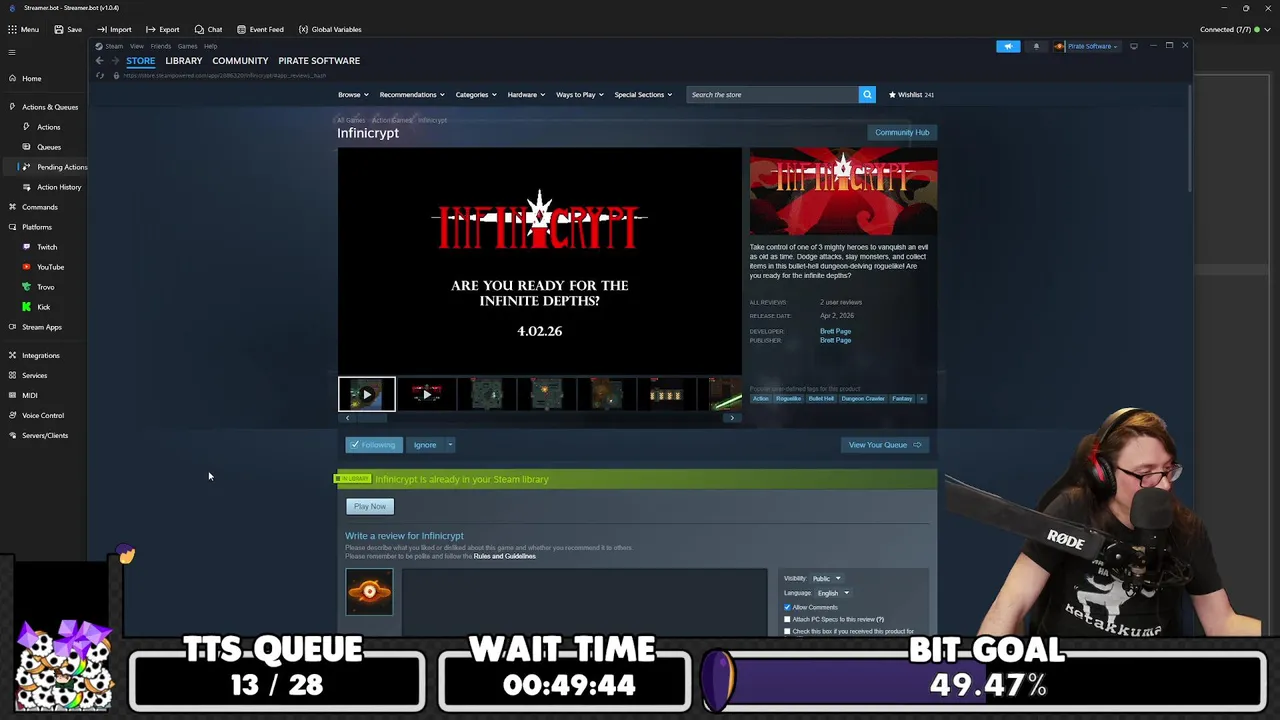Open Stream Apps in sidebar
The image size is (1280, 720).
[42, 327]
